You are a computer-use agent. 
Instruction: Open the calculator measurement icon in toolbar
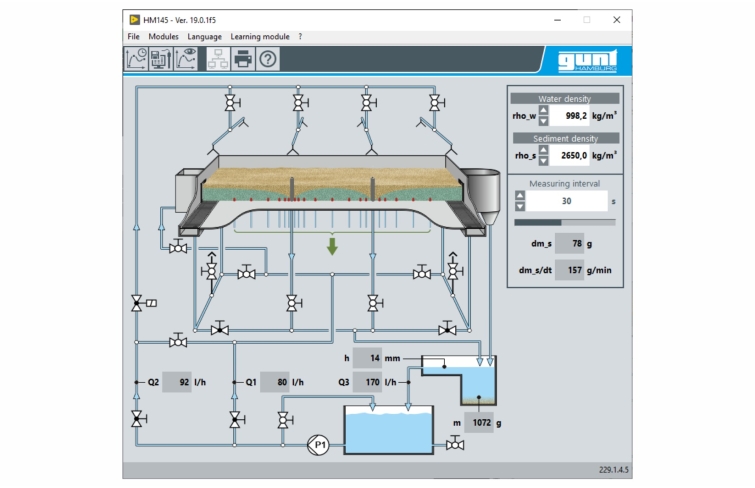pos(161,59)
